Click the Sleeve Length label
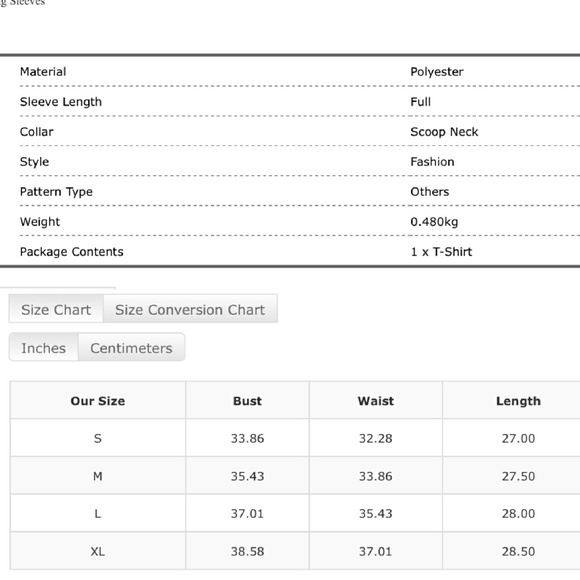Screen dimensions: 580x580 [x=61, y=102]
